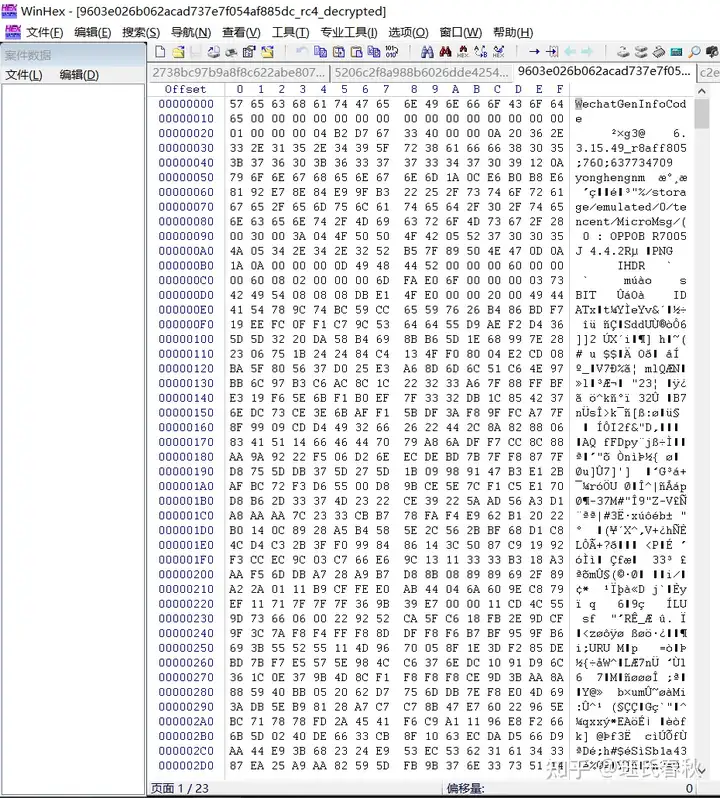Click the Clone disk icon
This screenshot has height=798, width=720.
[x=641, y=51]
